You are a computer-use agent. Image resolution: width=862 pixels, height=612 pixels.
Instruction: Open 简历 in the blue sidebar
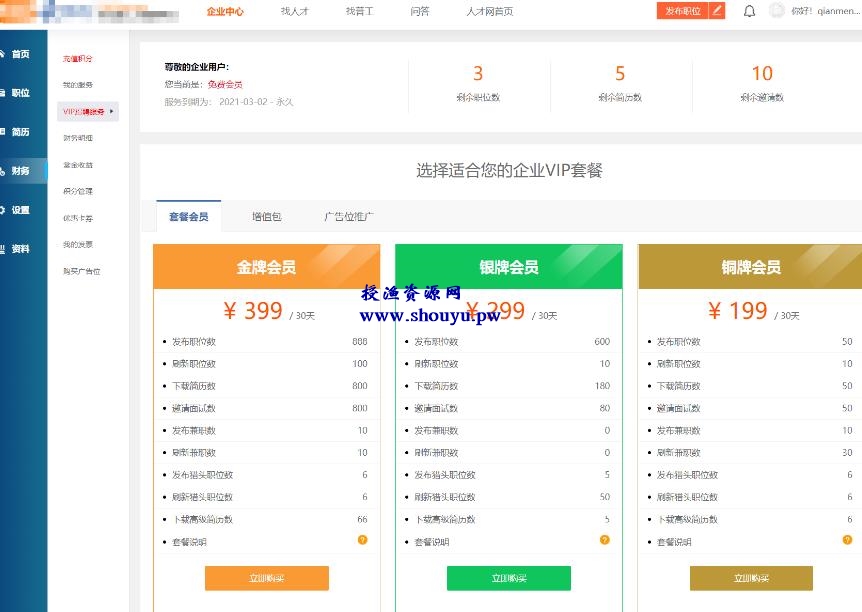[21, 132]
